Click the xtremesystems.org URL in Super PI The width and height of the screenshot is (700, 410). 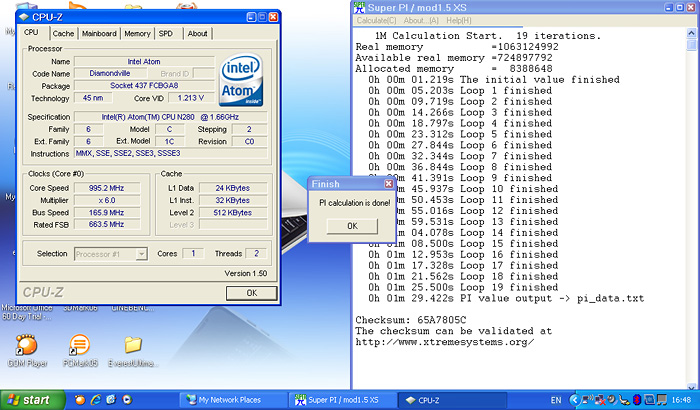point(445,342)
